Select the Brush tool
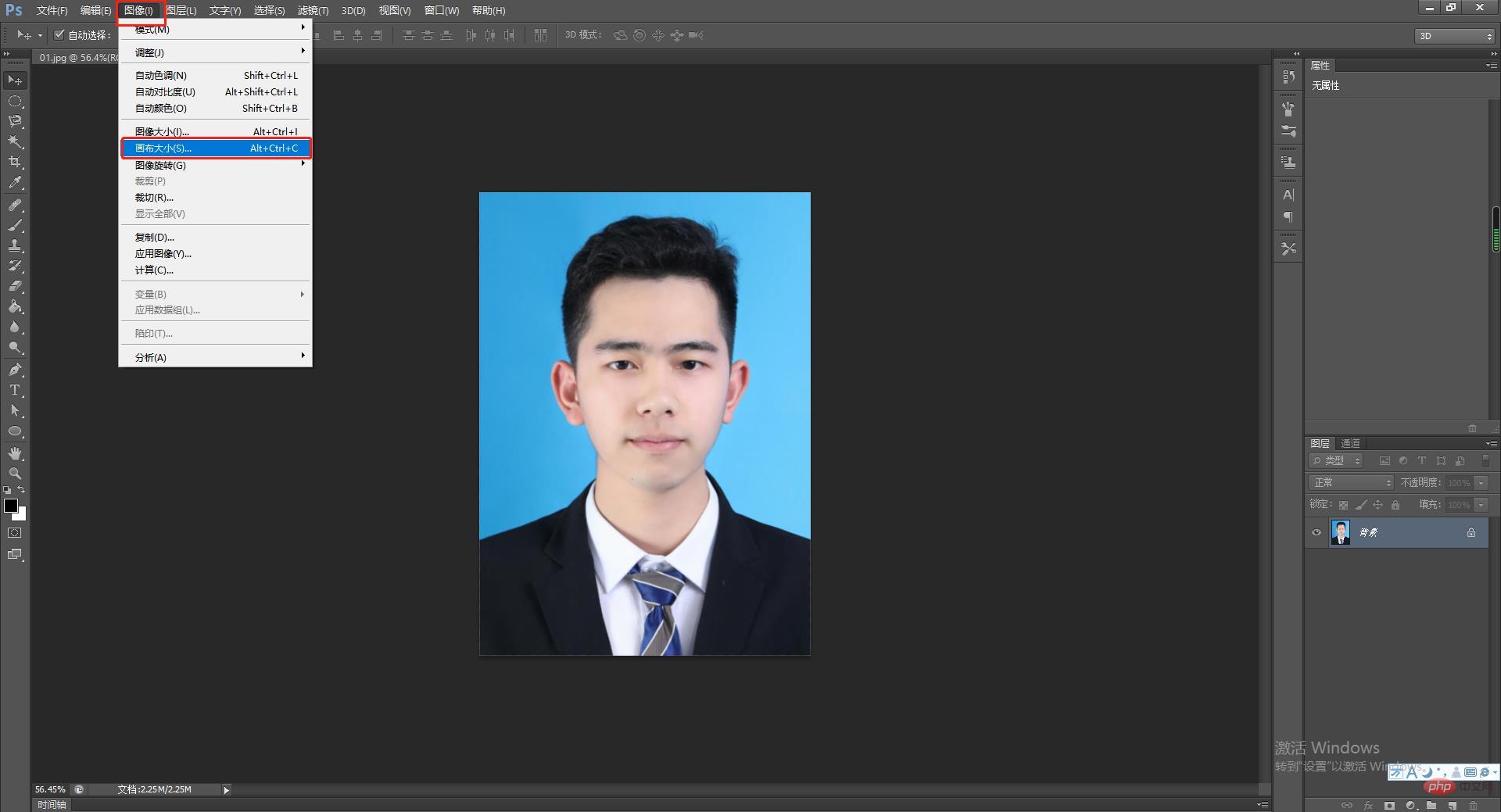This screenshot has width=1501, height=812. point(15,225)
